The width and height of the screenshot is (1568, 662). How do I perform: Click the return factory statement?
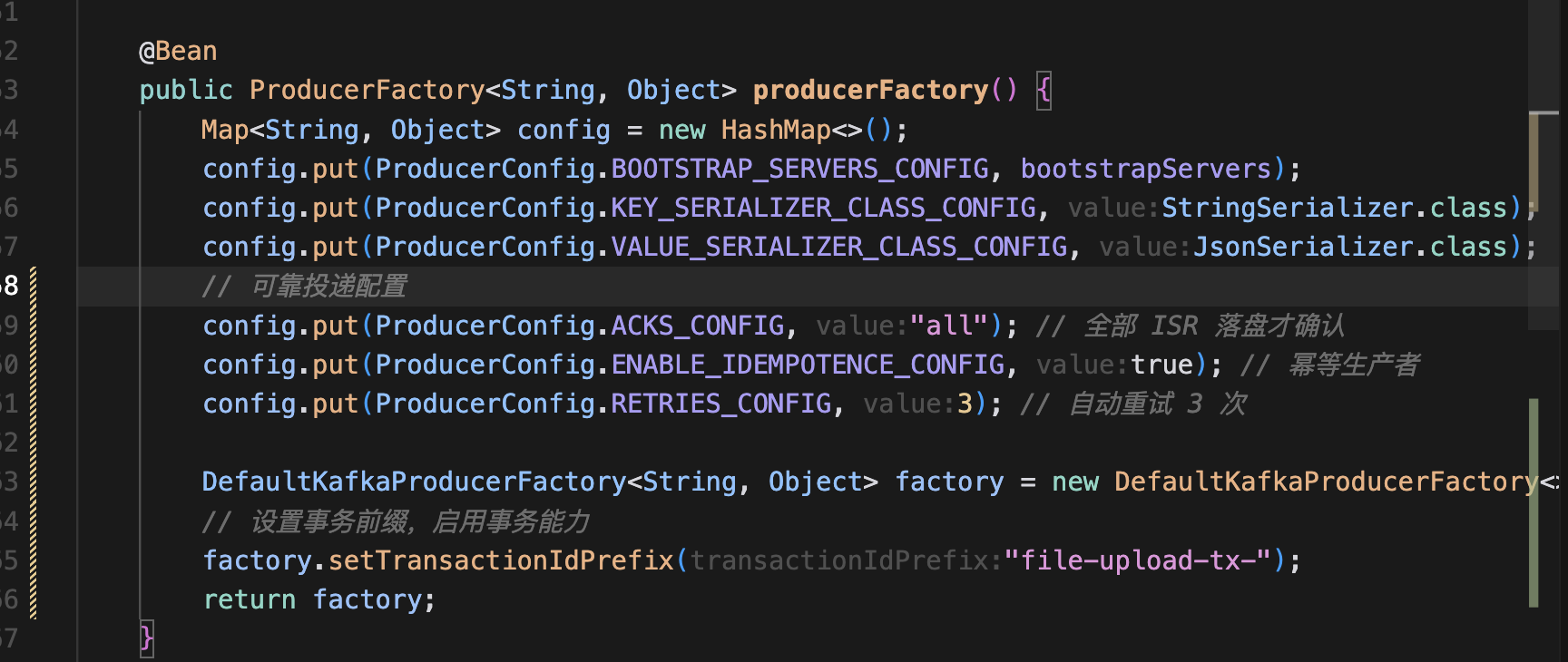click(318, 599)
